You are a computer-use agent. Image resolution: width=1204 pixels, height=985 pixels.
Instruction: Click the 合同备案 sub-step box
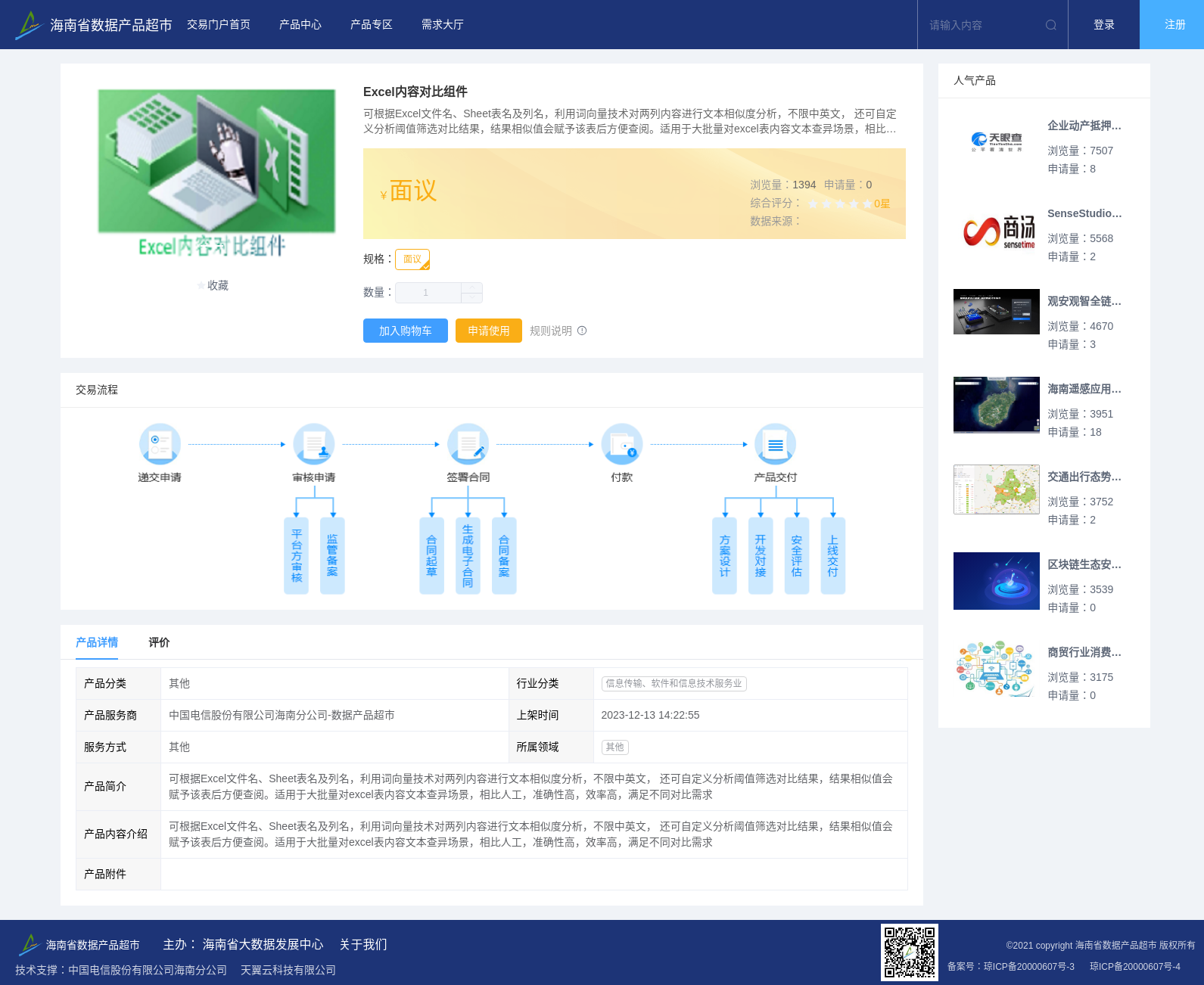tap(504, 555)
